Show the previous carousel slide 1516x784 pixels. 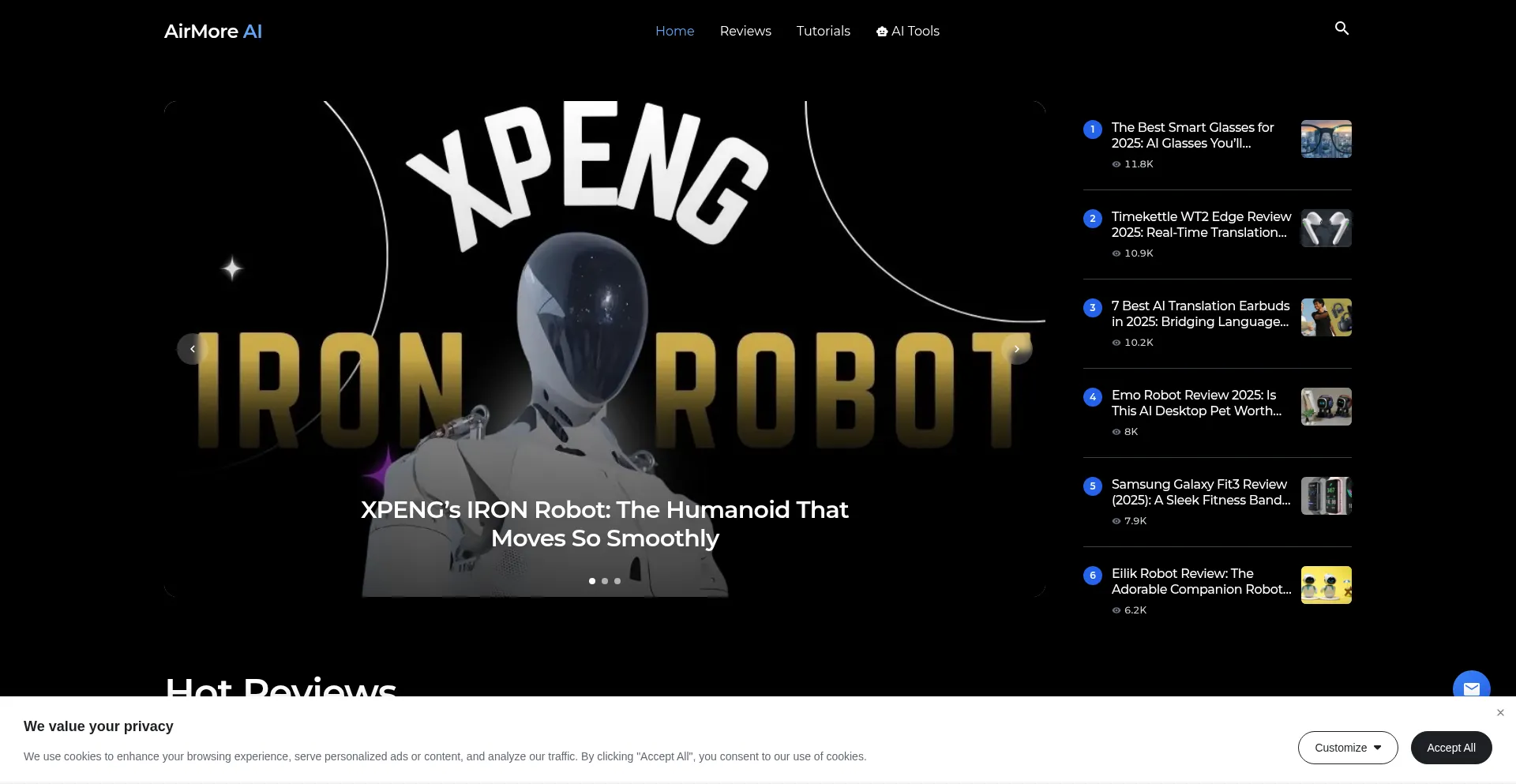pyautogui.click(x=193, y=349)
